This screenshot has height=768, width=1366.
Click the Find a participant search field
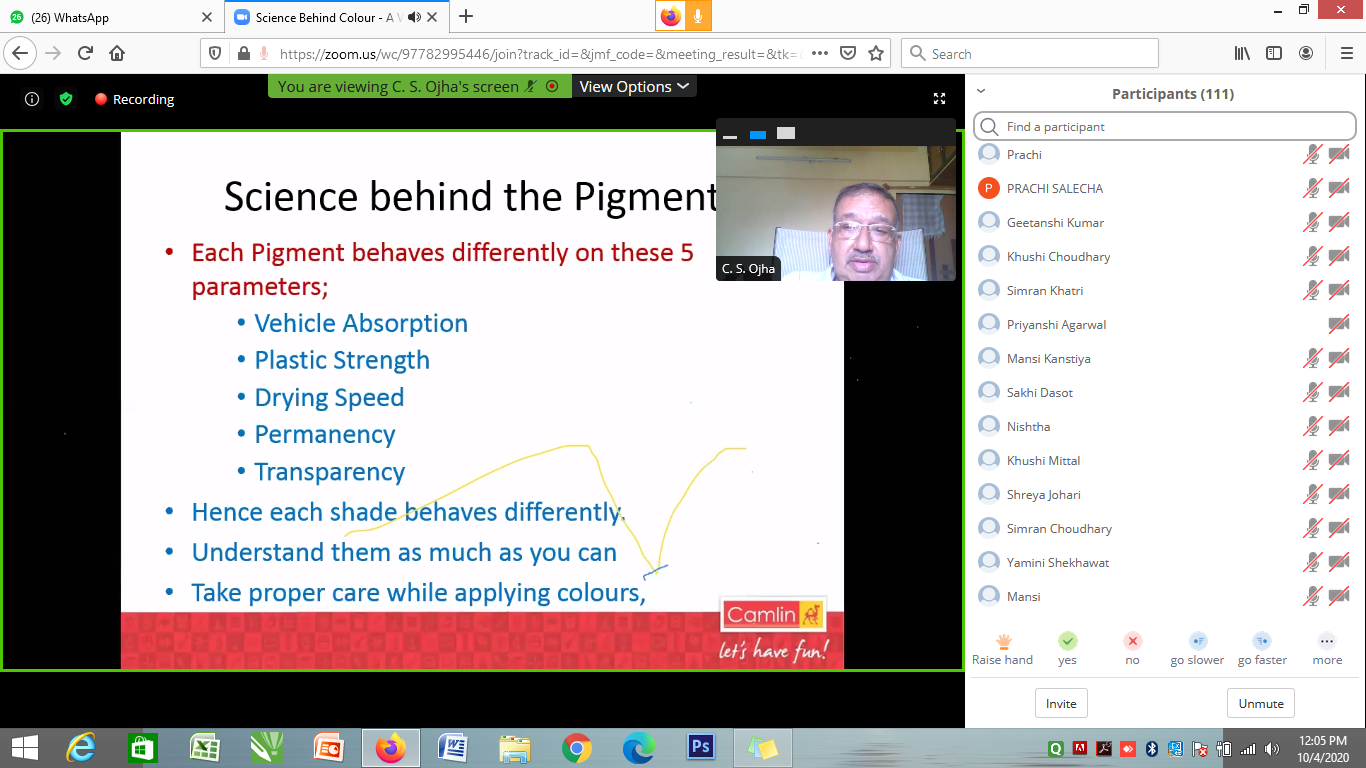(x=1165, y=127)
